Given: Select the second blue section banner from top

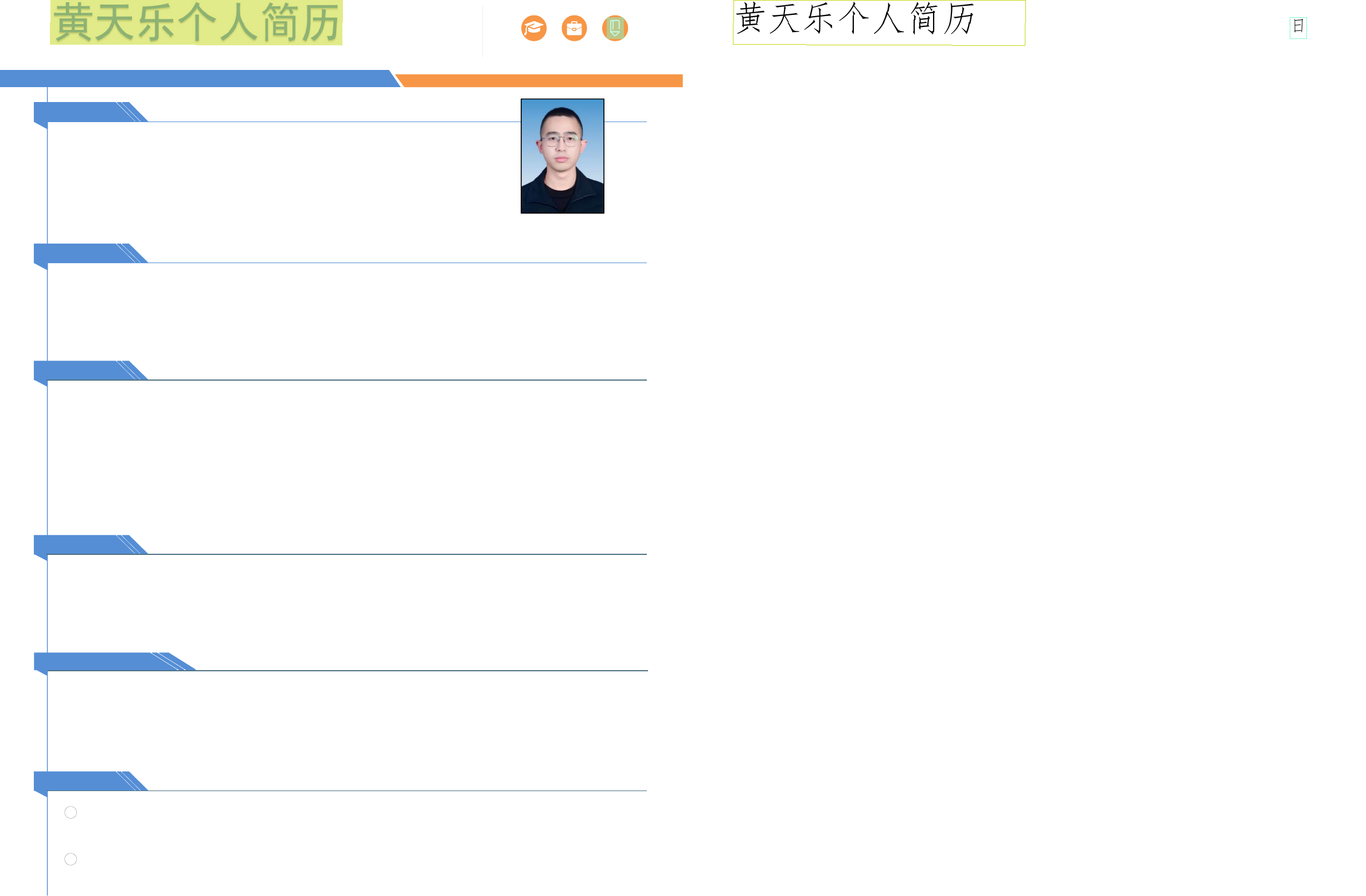Looking at the screenshot, I should pos(80,253).
